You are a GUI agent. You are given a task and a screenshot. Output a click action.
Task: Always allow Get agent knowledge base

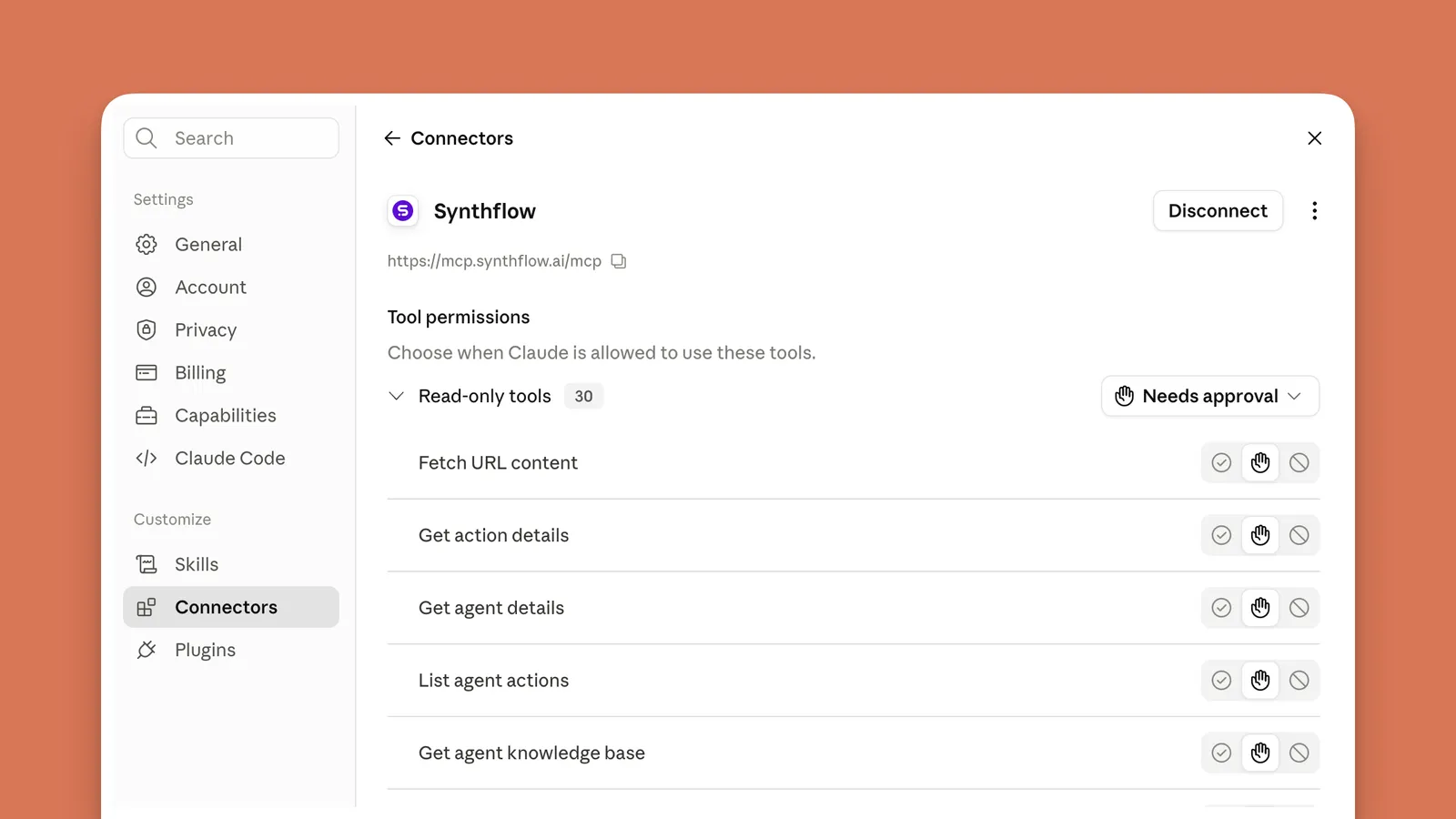click(1221, 753)
